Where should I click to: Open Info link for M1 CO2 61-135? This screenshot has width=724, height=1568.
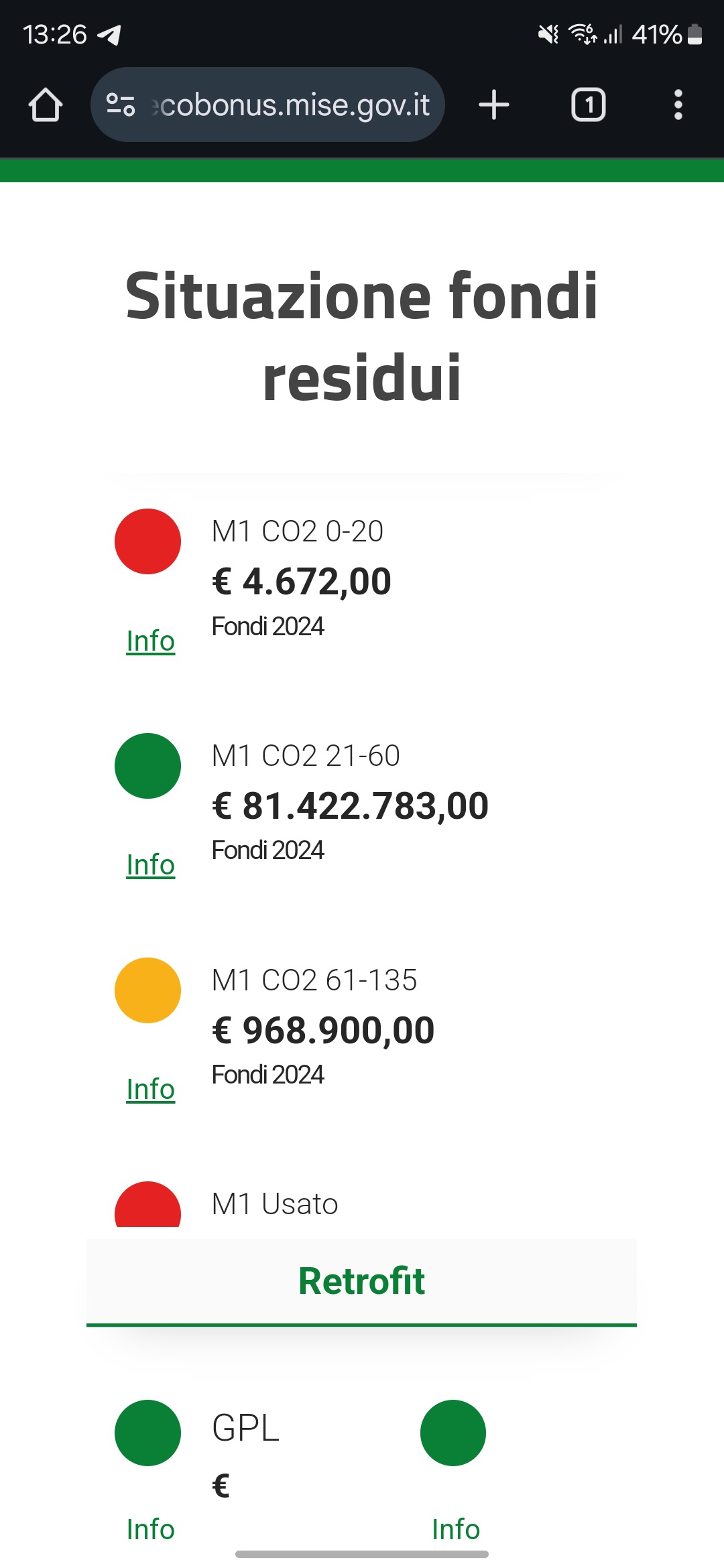click(151, 1089)
